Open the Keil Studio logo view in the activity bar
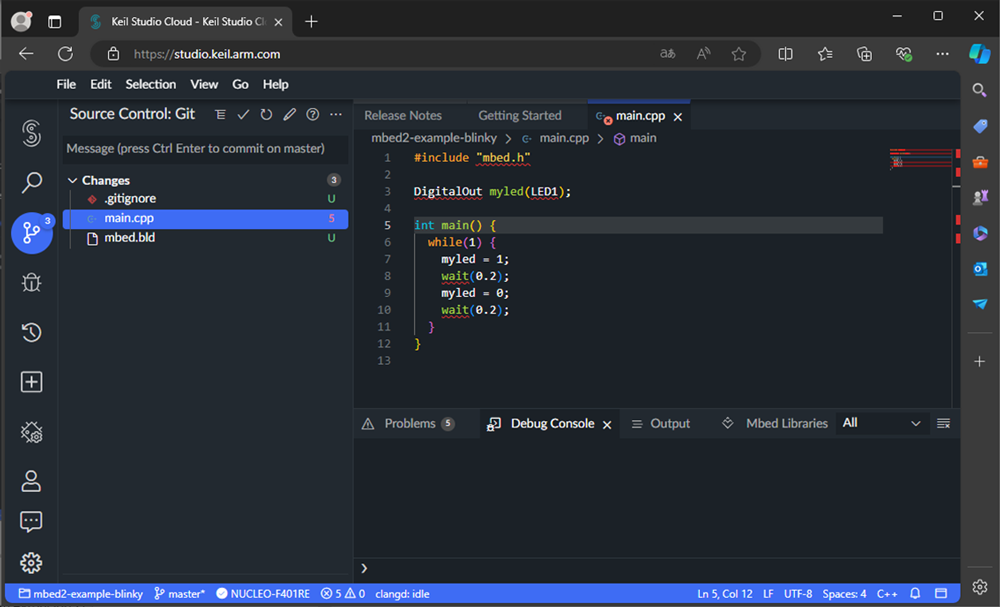Screen dimensions: 1000x607 31,133
